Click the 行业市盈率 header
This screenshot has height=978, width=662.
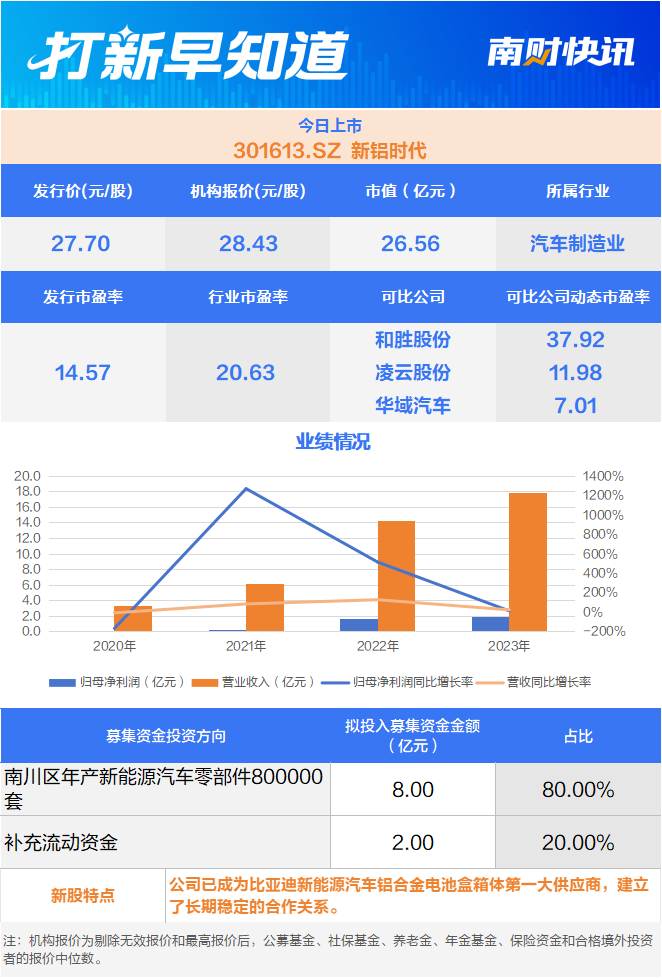pos(248,296)
